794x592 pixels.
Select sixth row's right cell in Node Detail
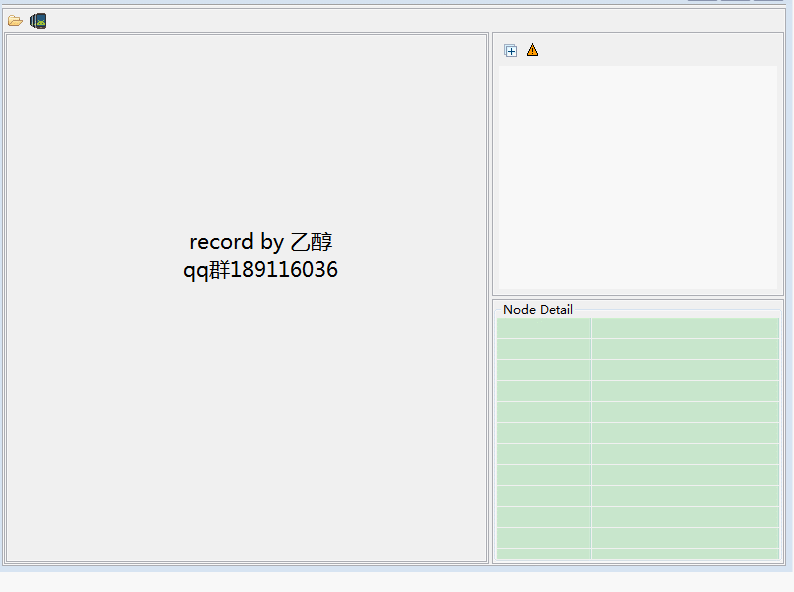point(684,433)
